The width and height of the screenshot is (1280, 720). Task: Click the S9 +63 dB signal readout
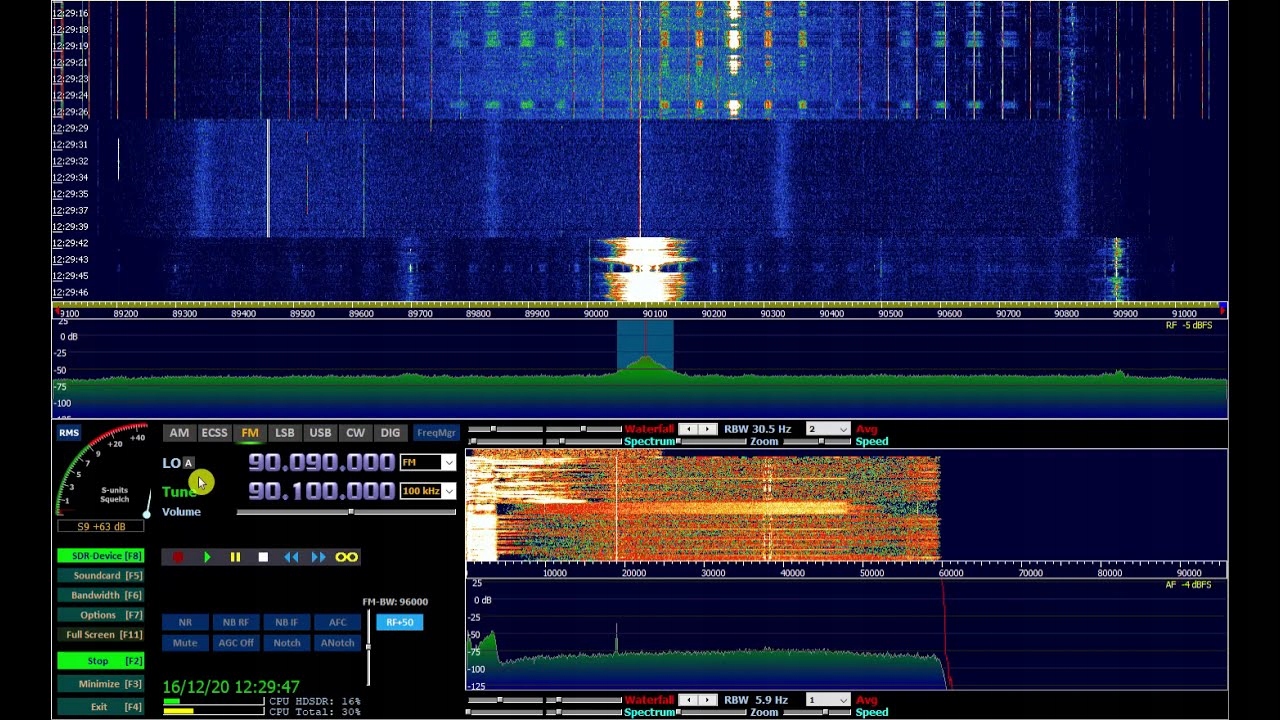click(101, 526)
